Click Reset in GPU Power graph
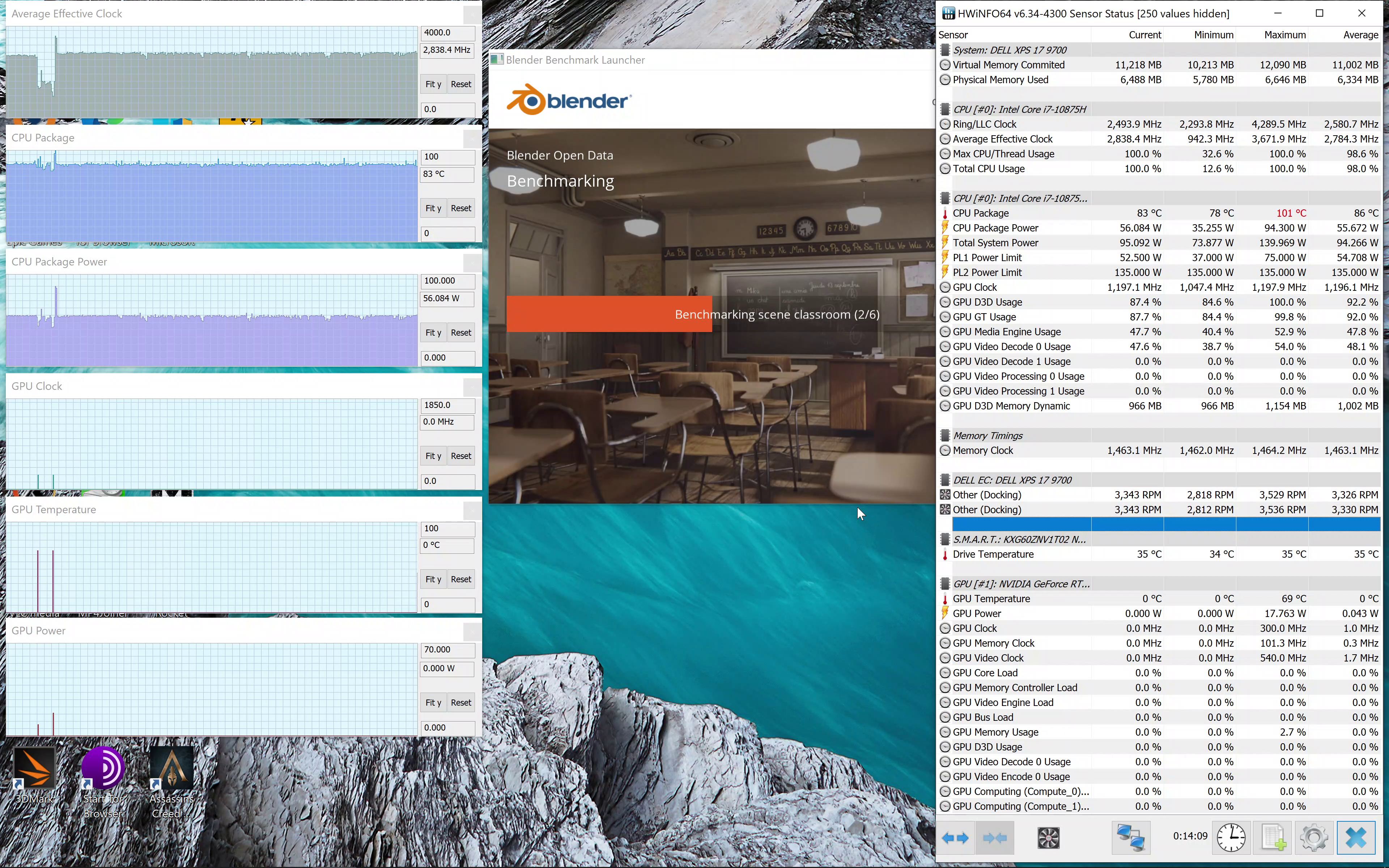The image size is (1389, 868). click(x=461, y=703)
